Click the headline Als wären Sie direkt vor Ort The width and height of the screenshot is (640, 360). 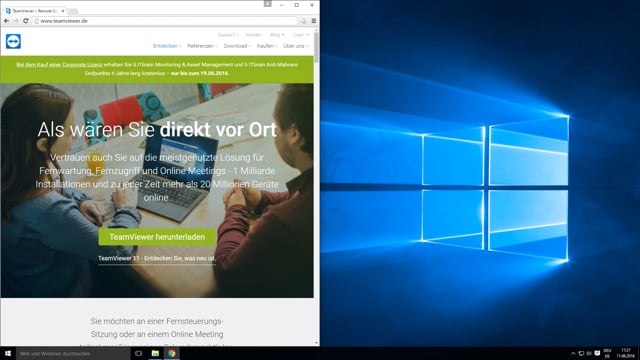click(x=157, y=130)
